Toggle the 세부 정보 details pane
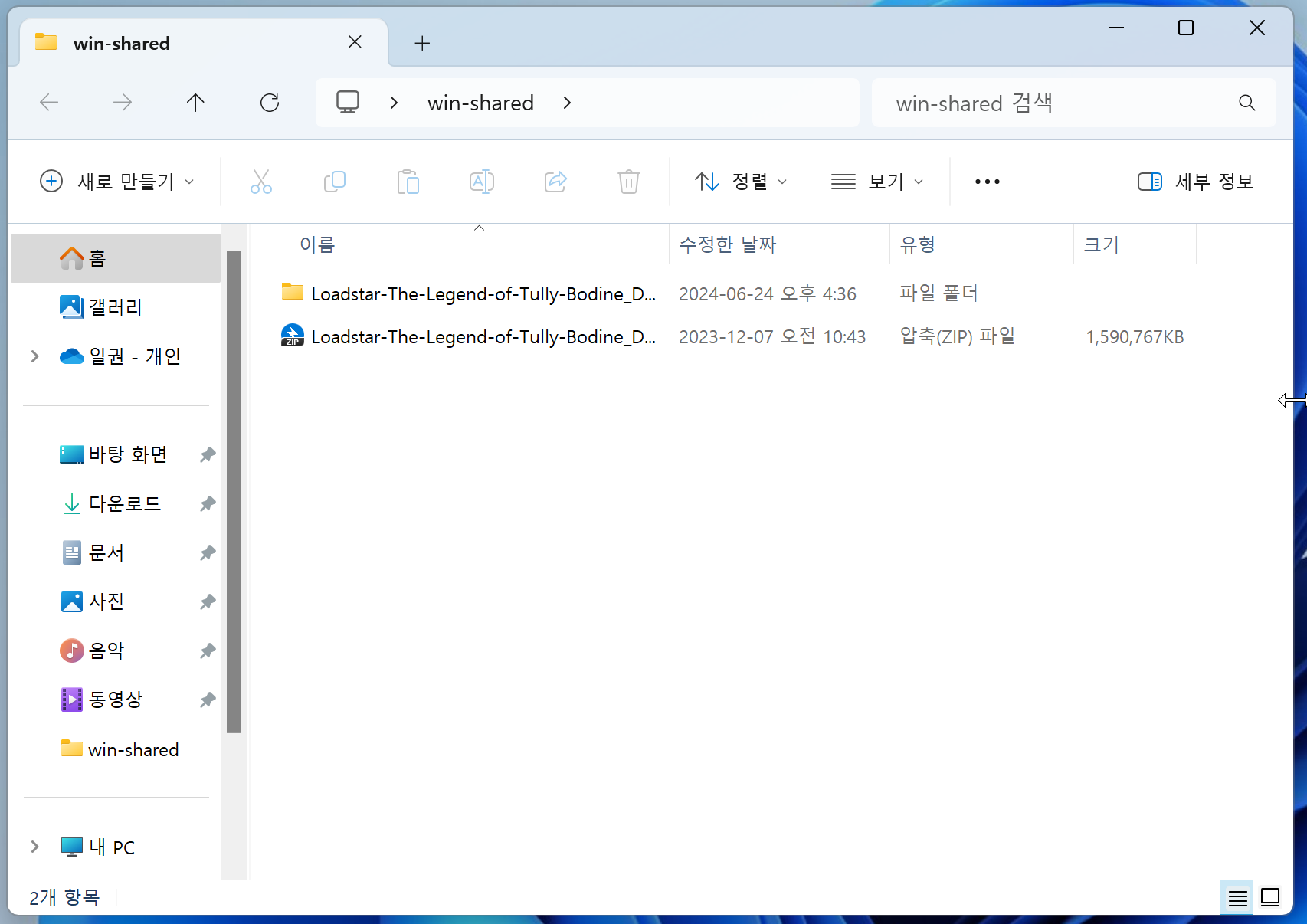Screen dimensions: 1307x924 pyautogui.click(x=1195, y=182)
